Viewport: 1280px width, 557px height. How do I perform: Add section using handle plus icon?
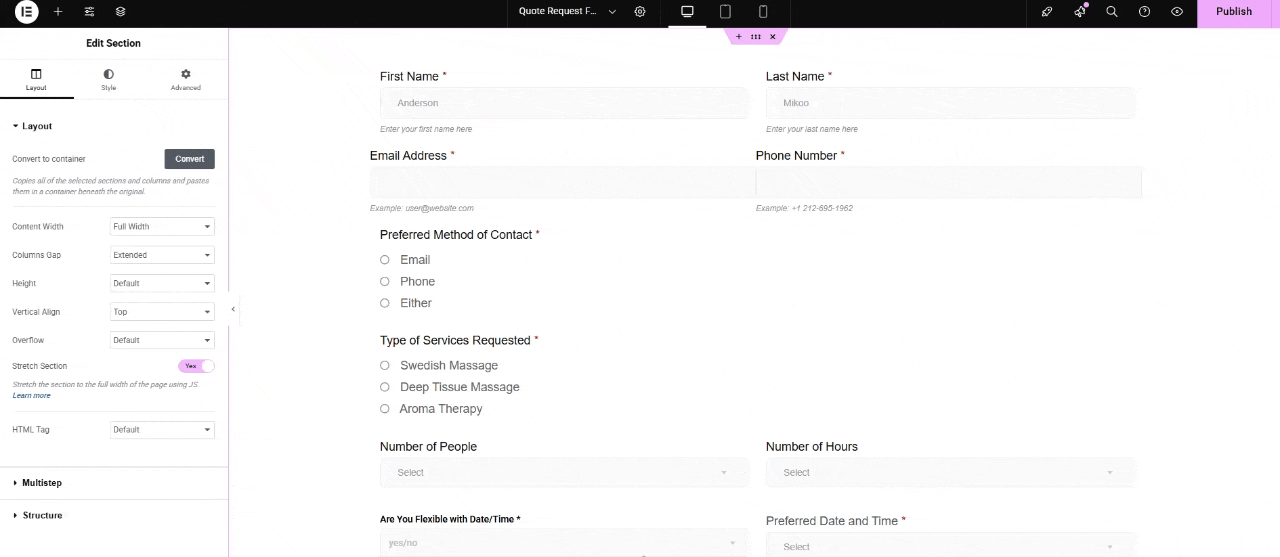click(x=739, y=36)
